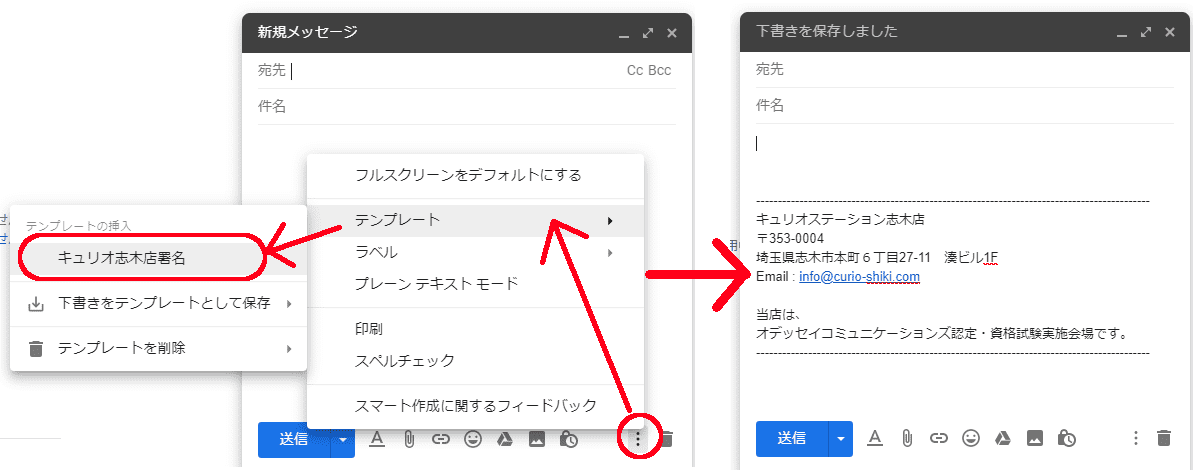Toggle confidential mode in New Message window
Image resolution: width=1193 pixels, height=470 pixels.
(x=569, y=439)
